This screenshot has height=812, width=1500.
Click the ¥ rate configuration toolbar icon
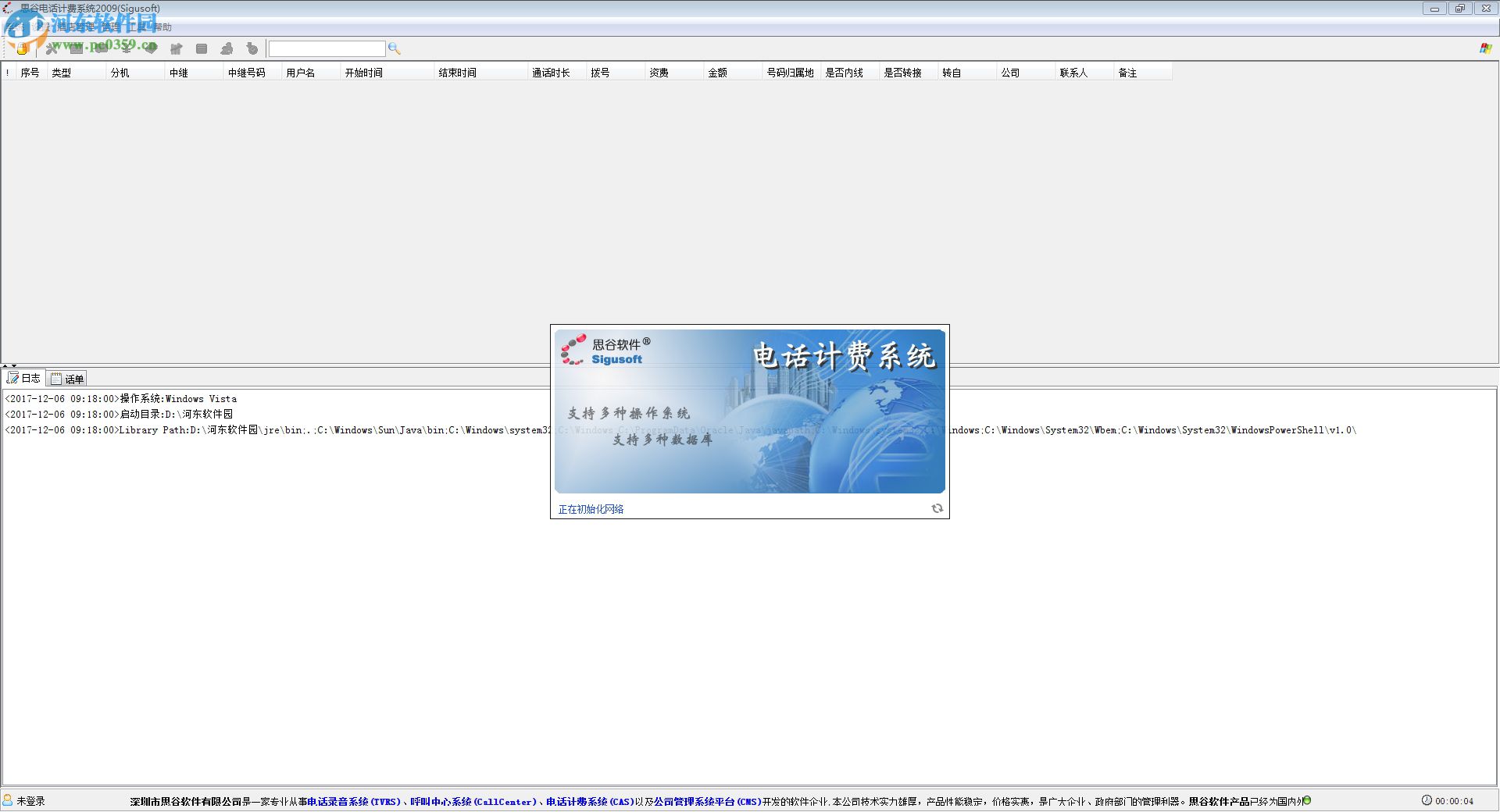click(125, 48)
